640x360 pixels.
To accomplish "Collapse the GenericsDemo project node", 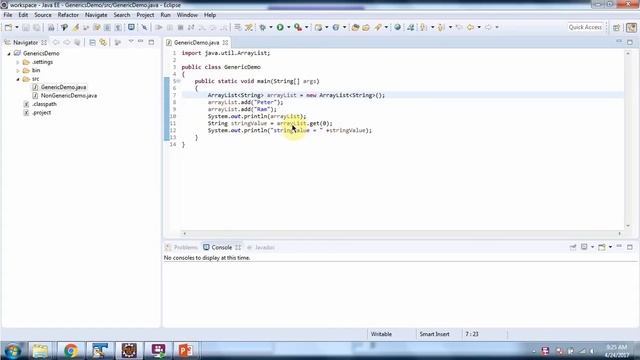I will [x=9, y=53].
